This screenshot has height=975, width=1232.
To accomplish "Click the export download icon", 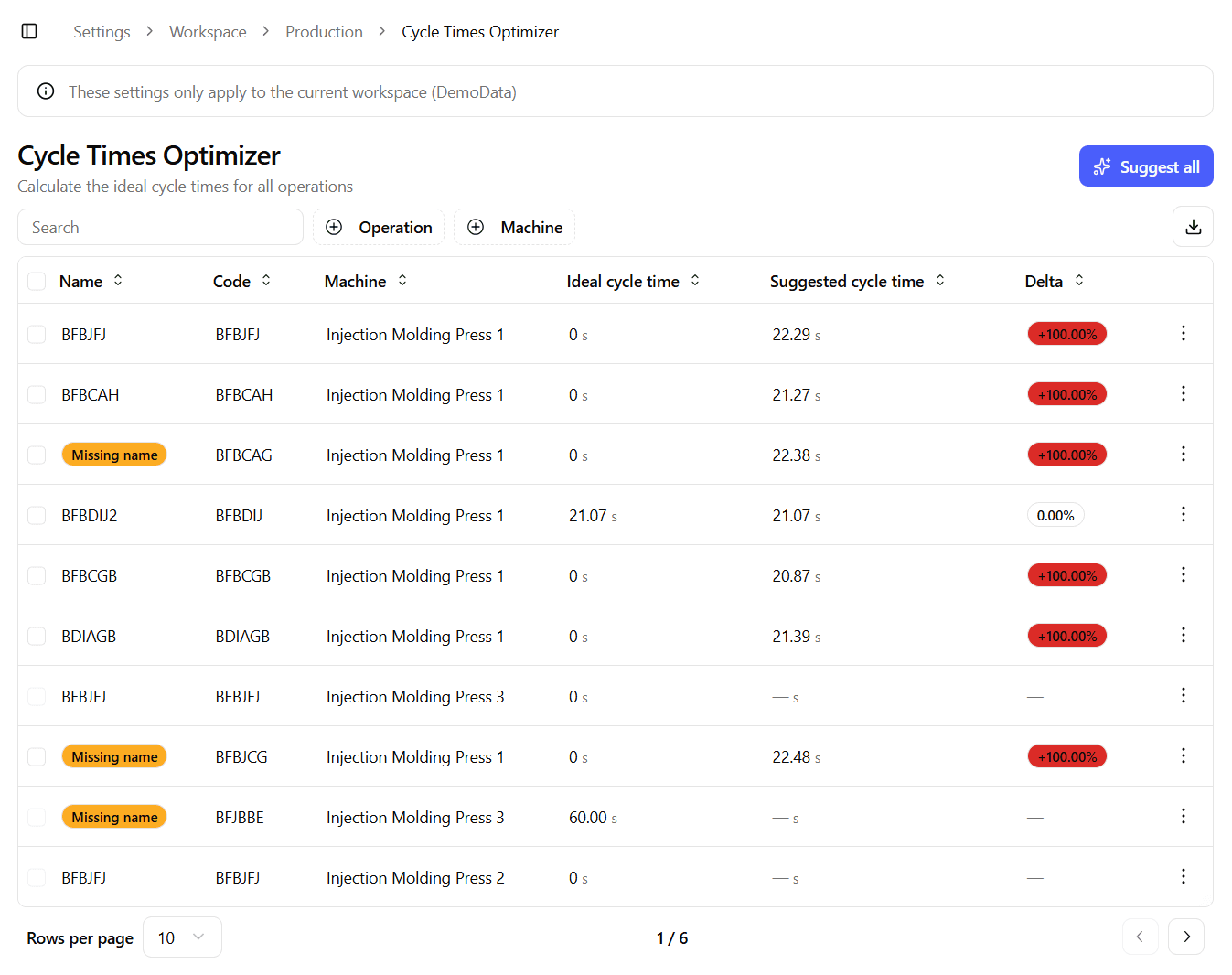I will [x=1193, y=226].
